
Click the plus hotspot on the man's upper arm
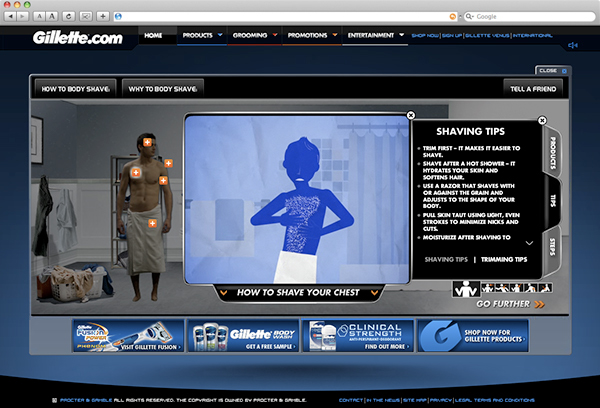[x=163, y=180]
